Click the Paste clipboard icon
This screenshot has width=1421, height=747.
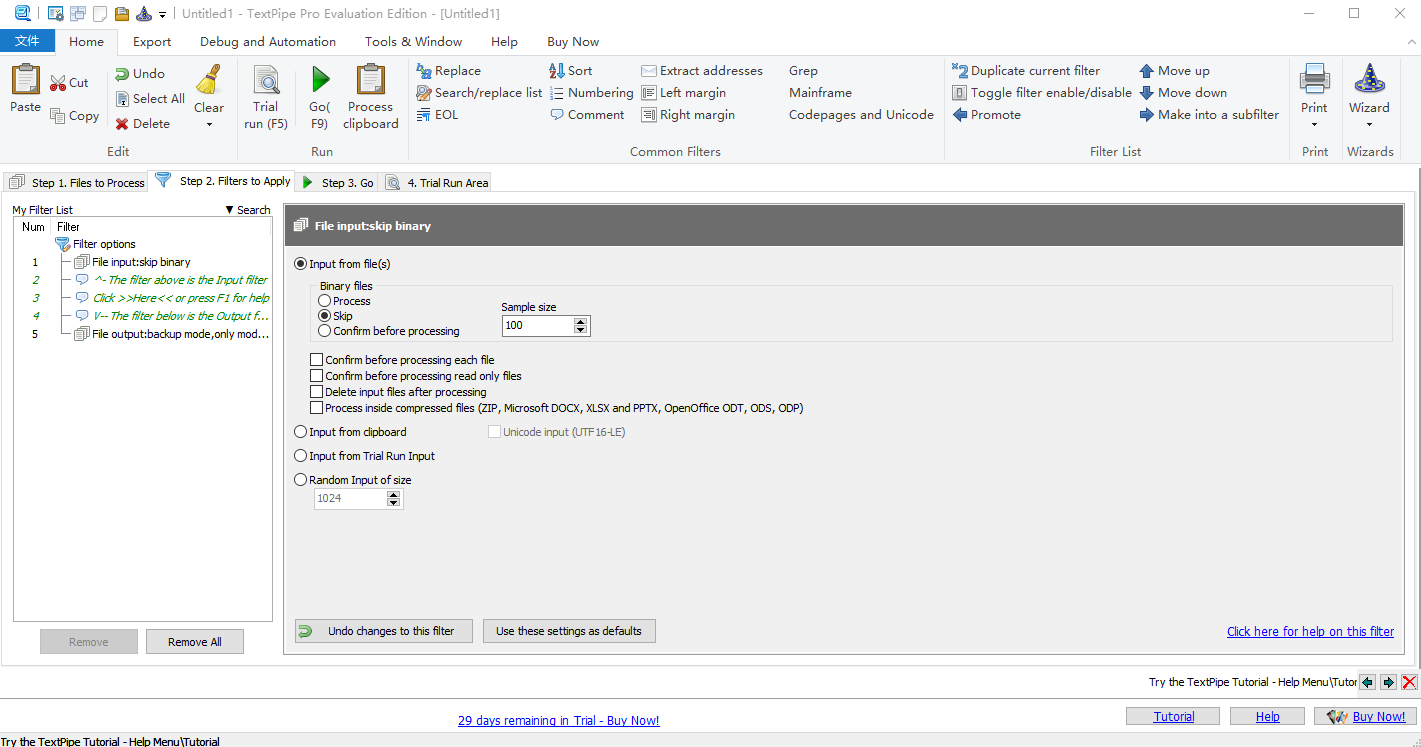[26, 80]
